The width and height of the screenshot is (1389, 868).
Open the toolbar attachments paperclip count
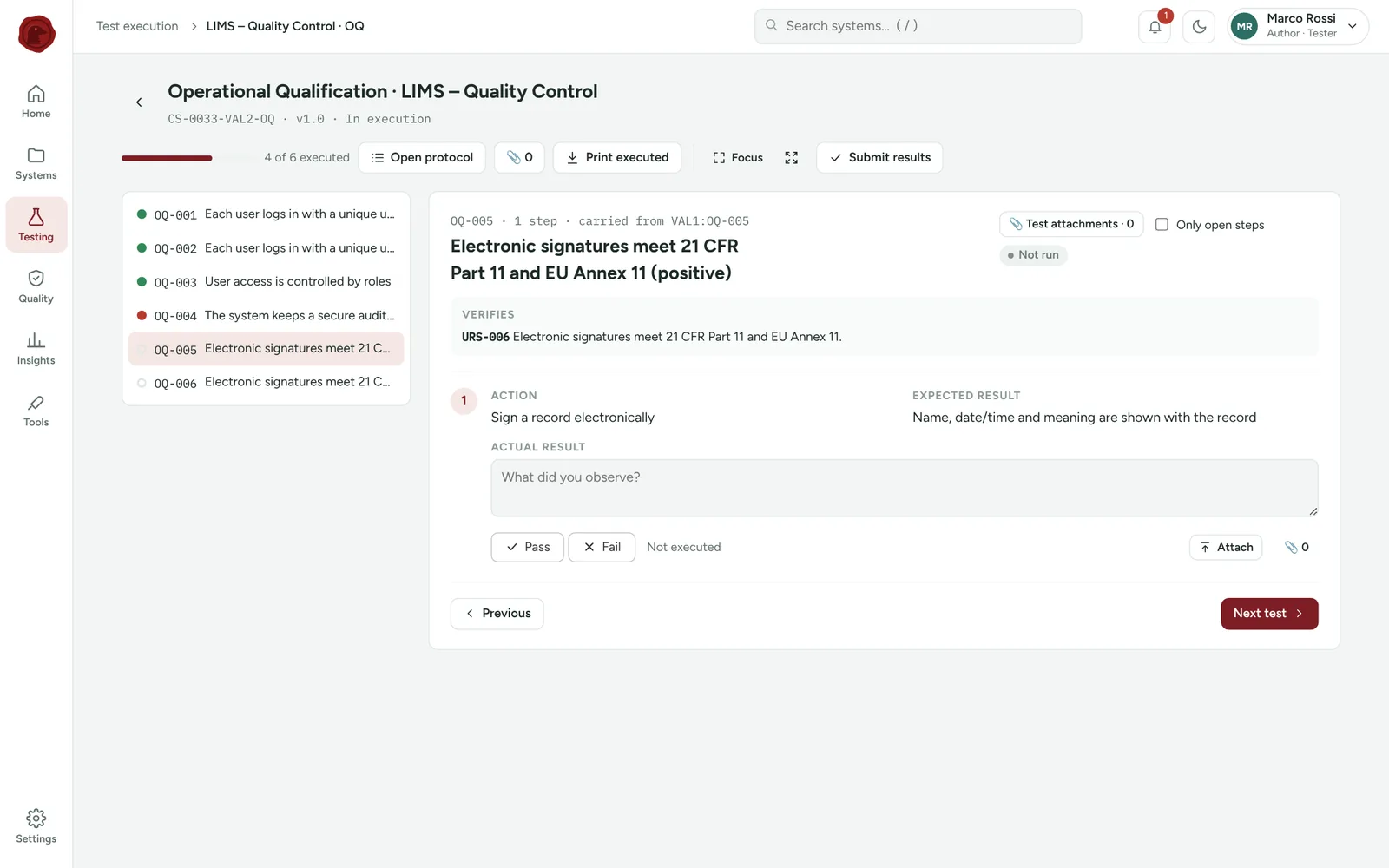(x=519, y=157)
